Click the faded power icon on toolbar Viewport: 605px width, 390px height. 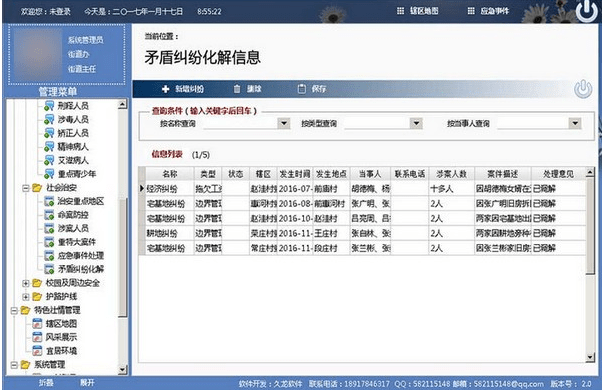click(583, 89)
